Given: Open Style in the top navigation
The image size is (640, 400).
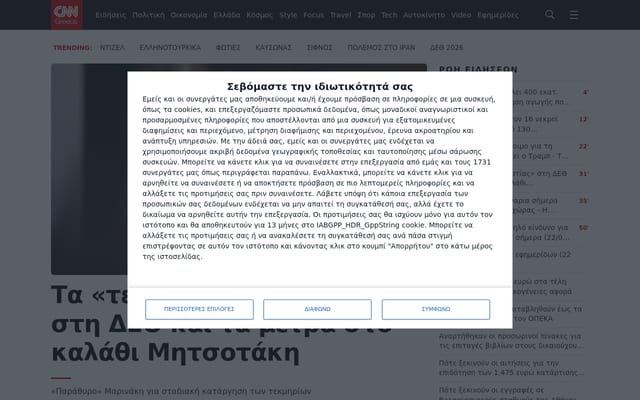Looking at the screenshot, I should [288, 15].
